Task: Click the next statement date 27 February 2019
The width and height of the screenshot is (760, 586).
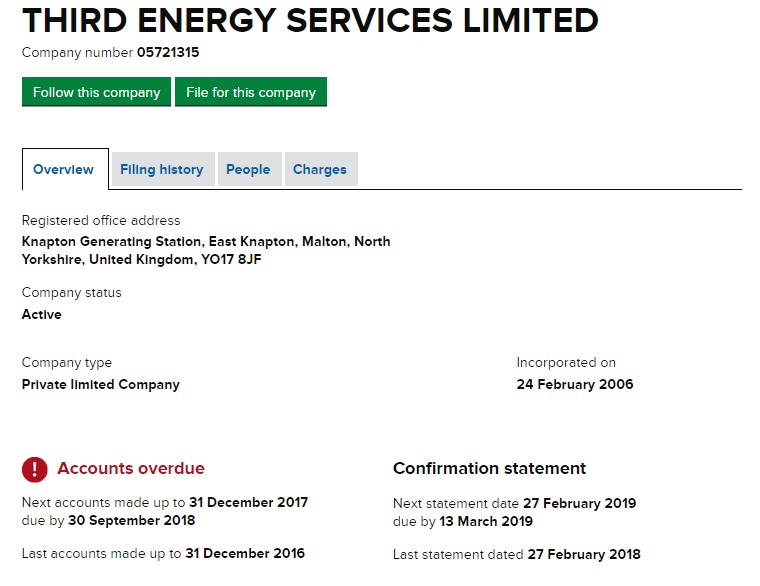Action: (579, 503)
